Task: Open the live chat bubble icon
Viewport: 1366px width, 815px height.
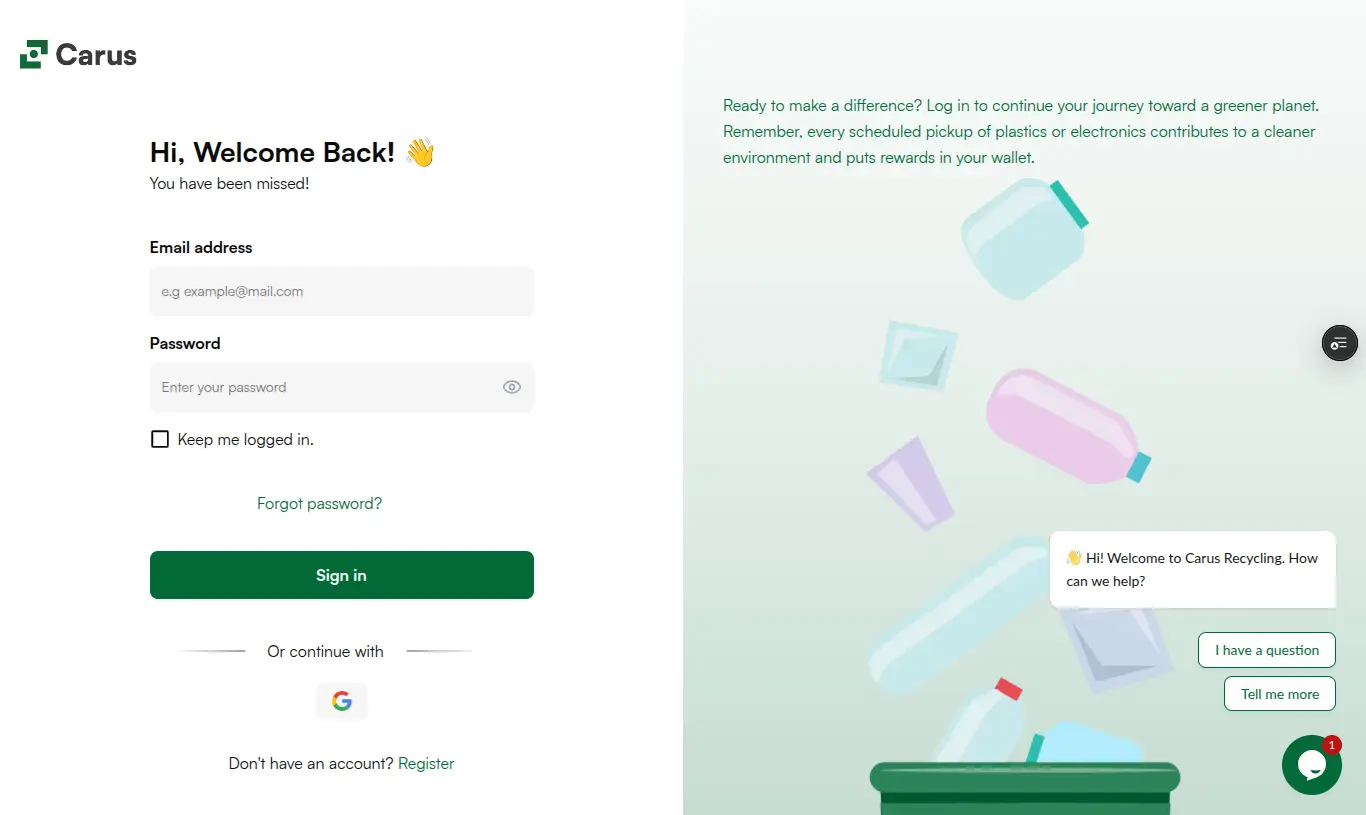Action: tap(1311, 765)
